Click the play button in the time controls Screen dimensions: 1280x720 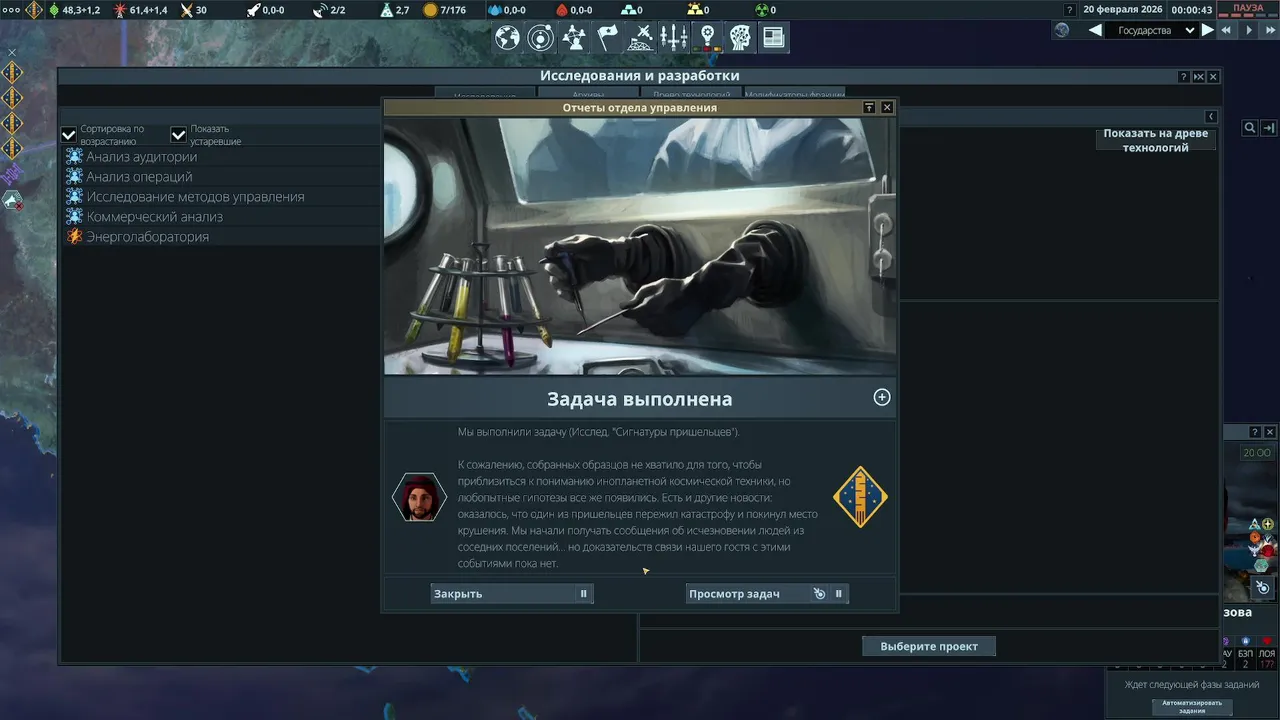pos(1248,30)
